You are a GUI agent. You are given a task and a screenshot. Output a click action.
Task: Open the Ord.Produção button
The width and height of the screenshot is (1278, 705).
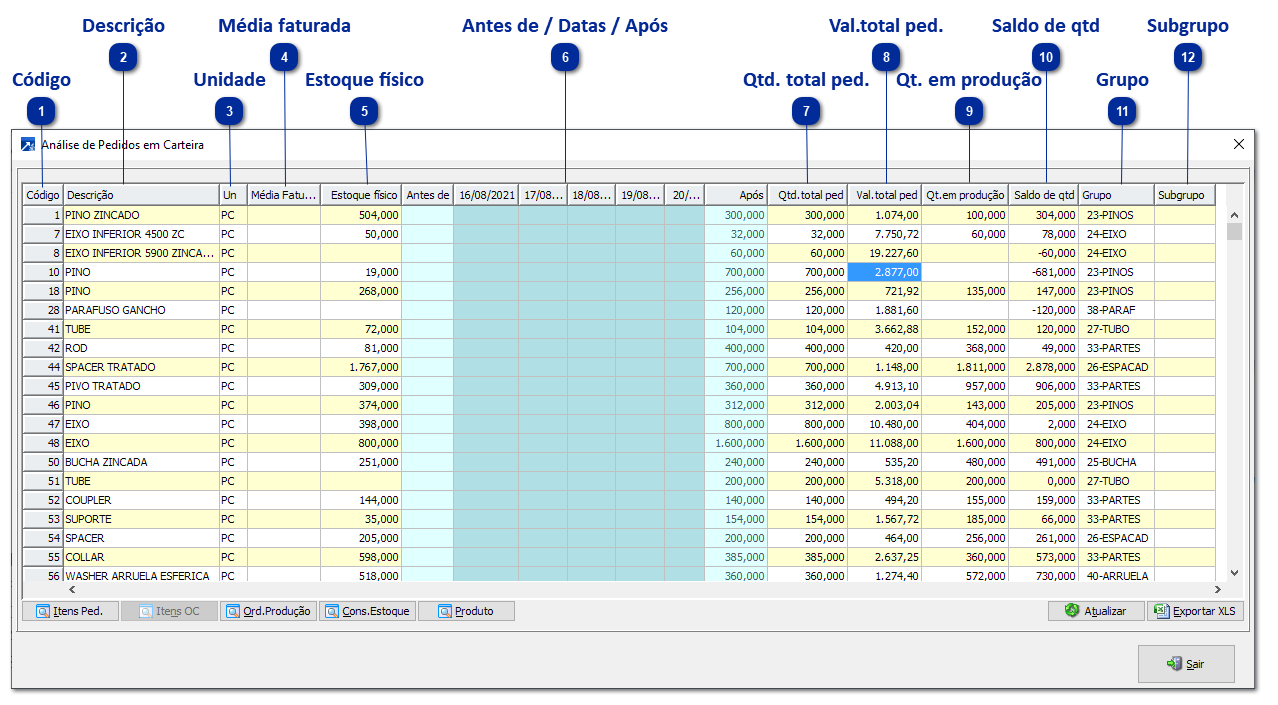pos(267,611)
